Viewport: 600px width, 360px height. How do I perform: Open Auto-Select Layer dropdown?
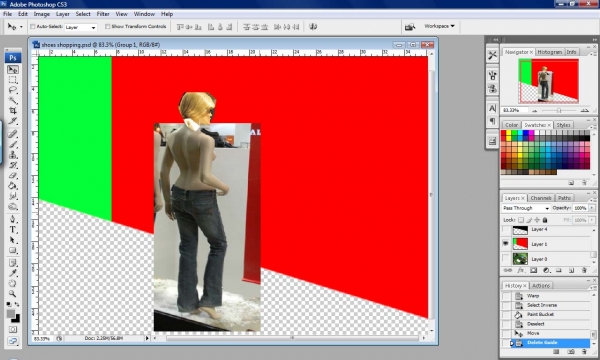click(80, 27)
